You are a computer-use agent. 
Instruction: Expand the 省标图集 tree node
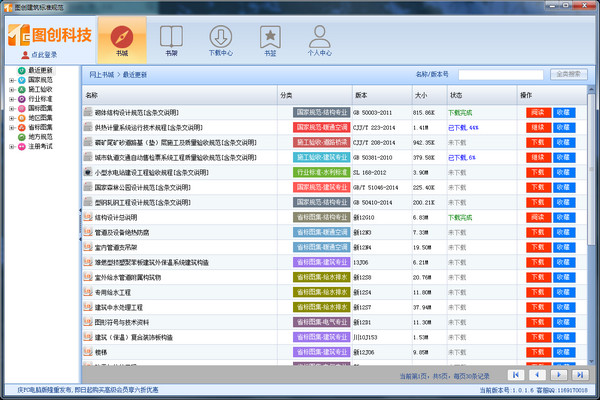[x=10, y=127]
